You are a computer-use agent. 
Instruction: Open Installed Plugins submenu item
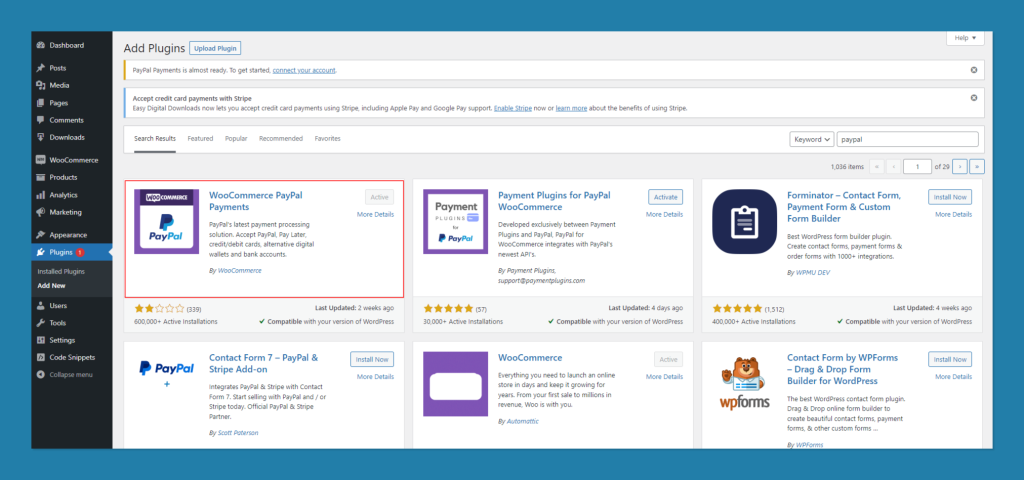(61, 271)
